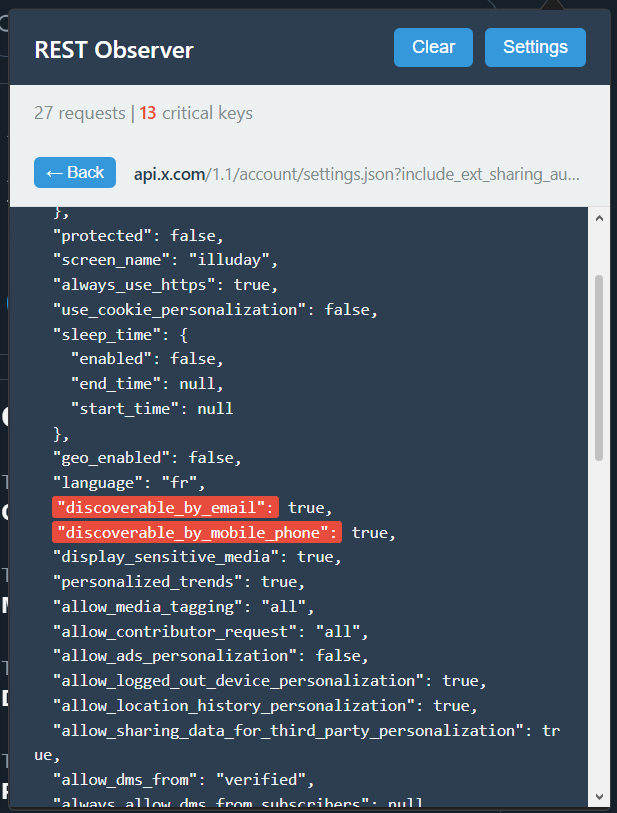
Task: Click the "start_time": null line
Action: click(152, 409)
